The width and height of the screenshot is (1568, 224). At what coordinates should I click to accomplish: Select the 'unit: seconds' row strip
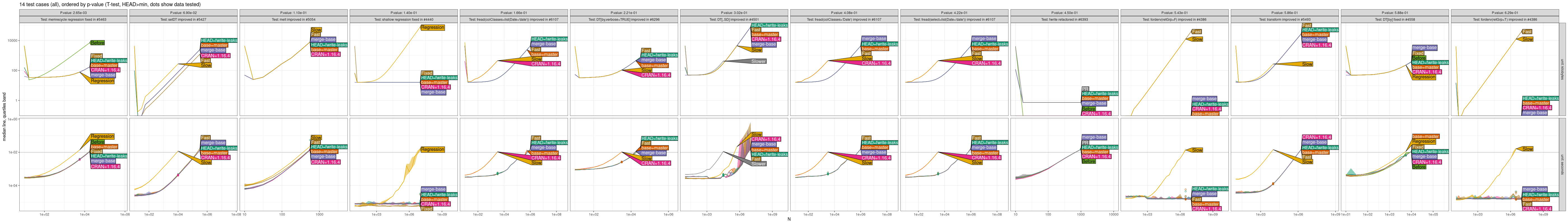point(1562,164)
